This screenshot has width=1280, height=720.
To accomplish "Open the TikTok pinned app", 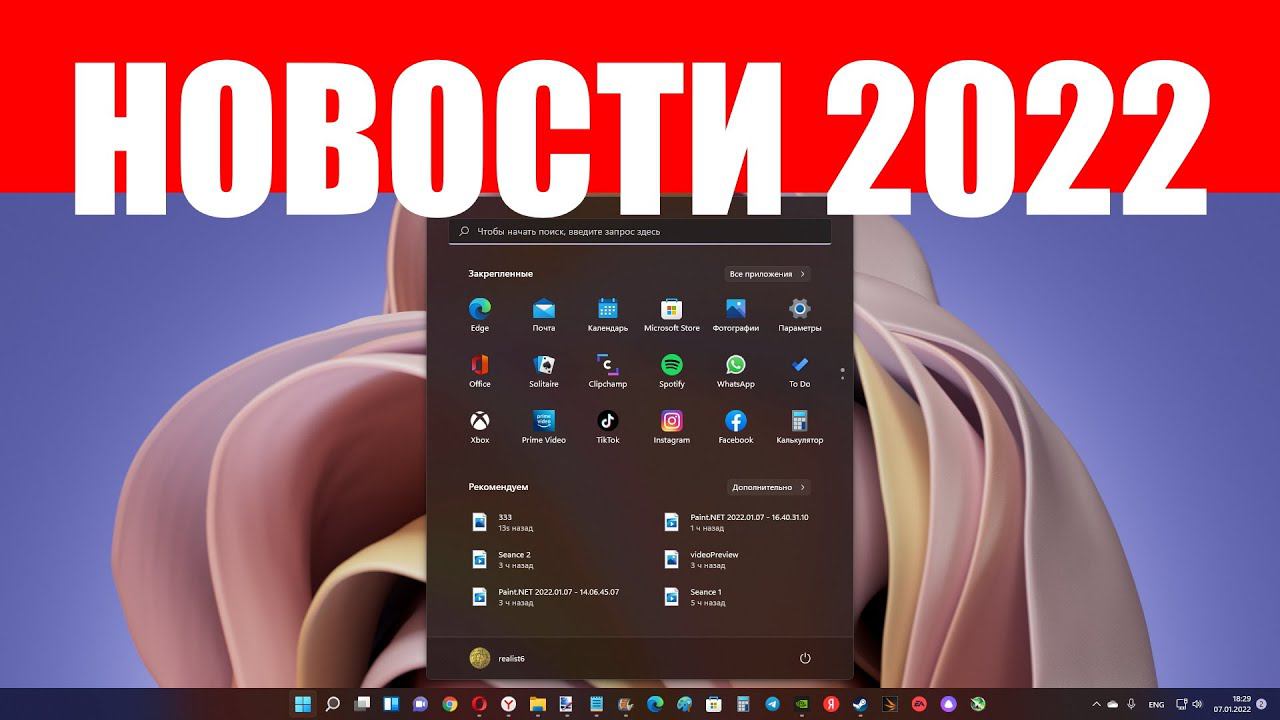I will 608,426.
